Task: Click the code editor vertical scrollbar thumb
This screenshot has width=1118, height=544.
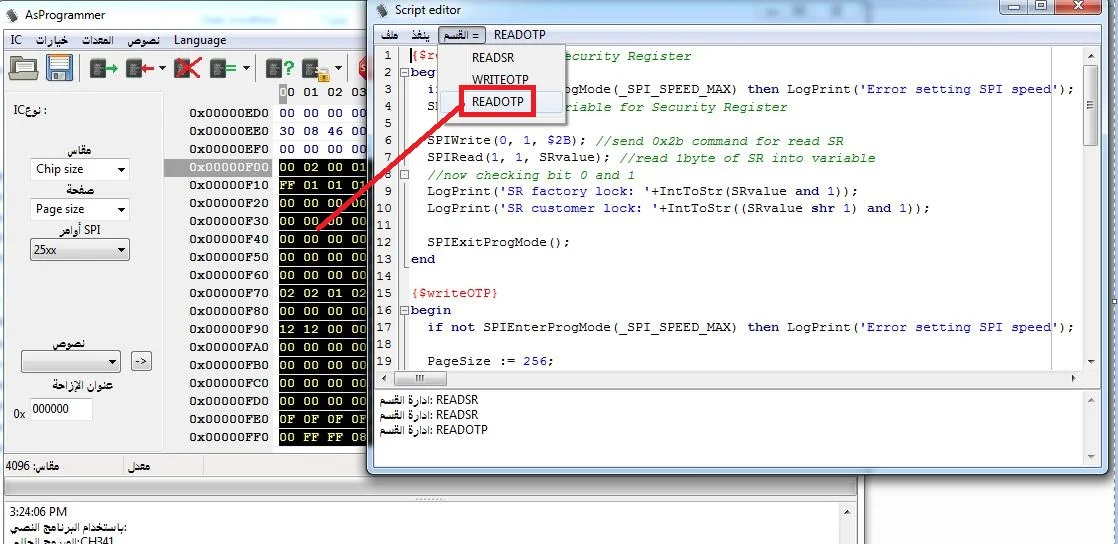Action: pos(1090,105)
